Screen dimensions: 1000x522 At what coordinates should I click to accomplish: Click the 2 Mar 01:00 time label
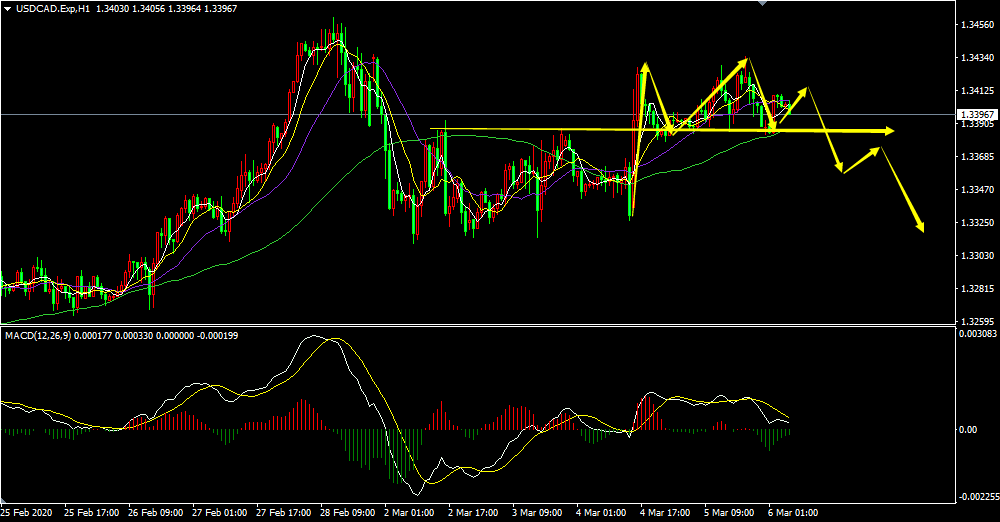(409, 512)
